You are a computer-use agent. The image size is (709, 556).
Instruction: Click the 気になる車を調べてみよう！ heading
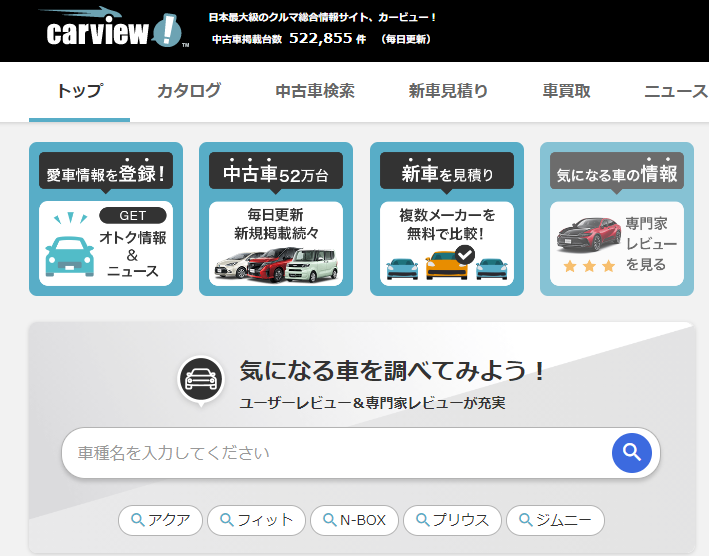pyautogui.click(x=393, y=371)
